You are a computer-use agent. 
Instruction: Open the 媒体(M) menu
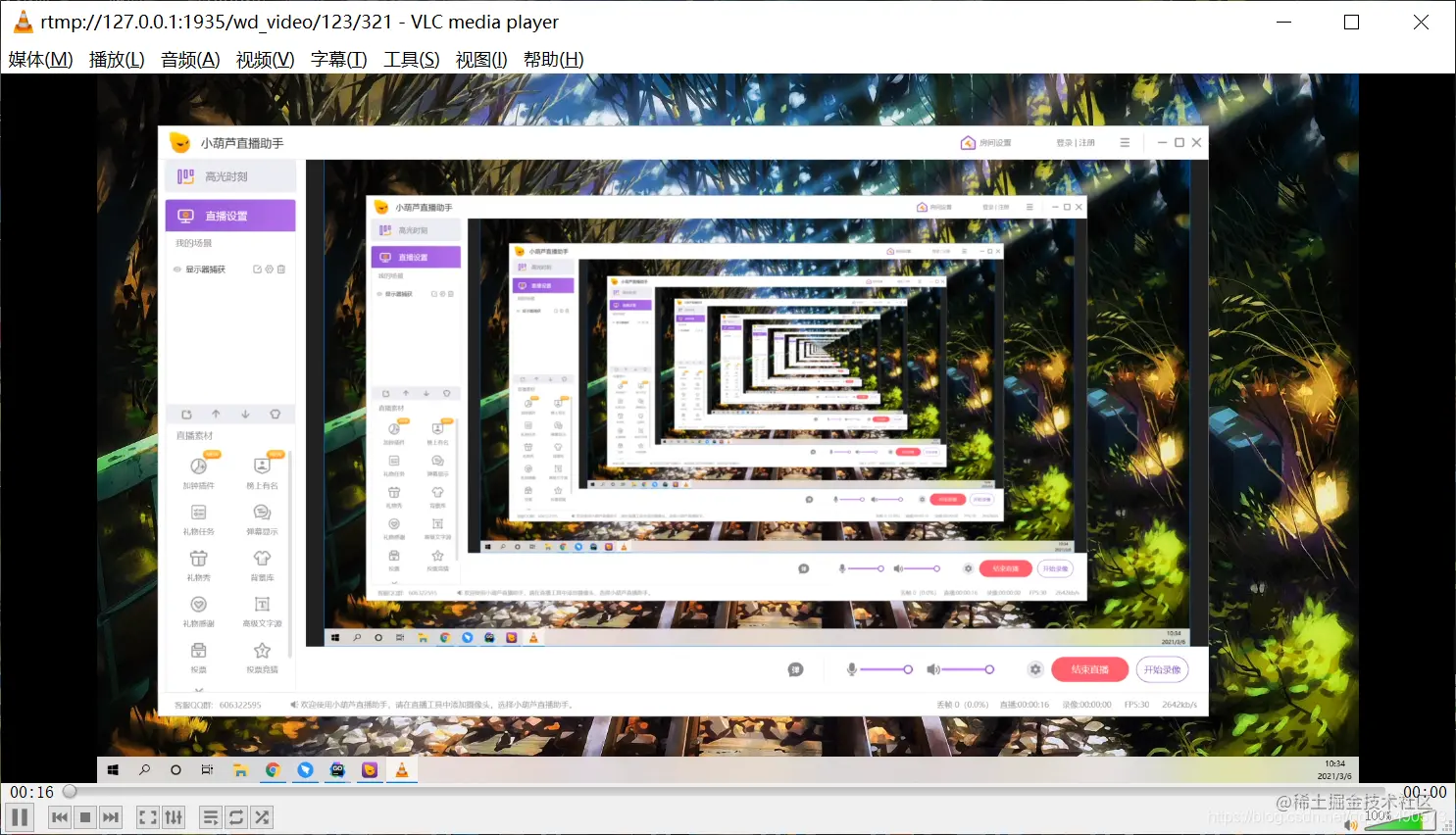(x=41, y=60)
